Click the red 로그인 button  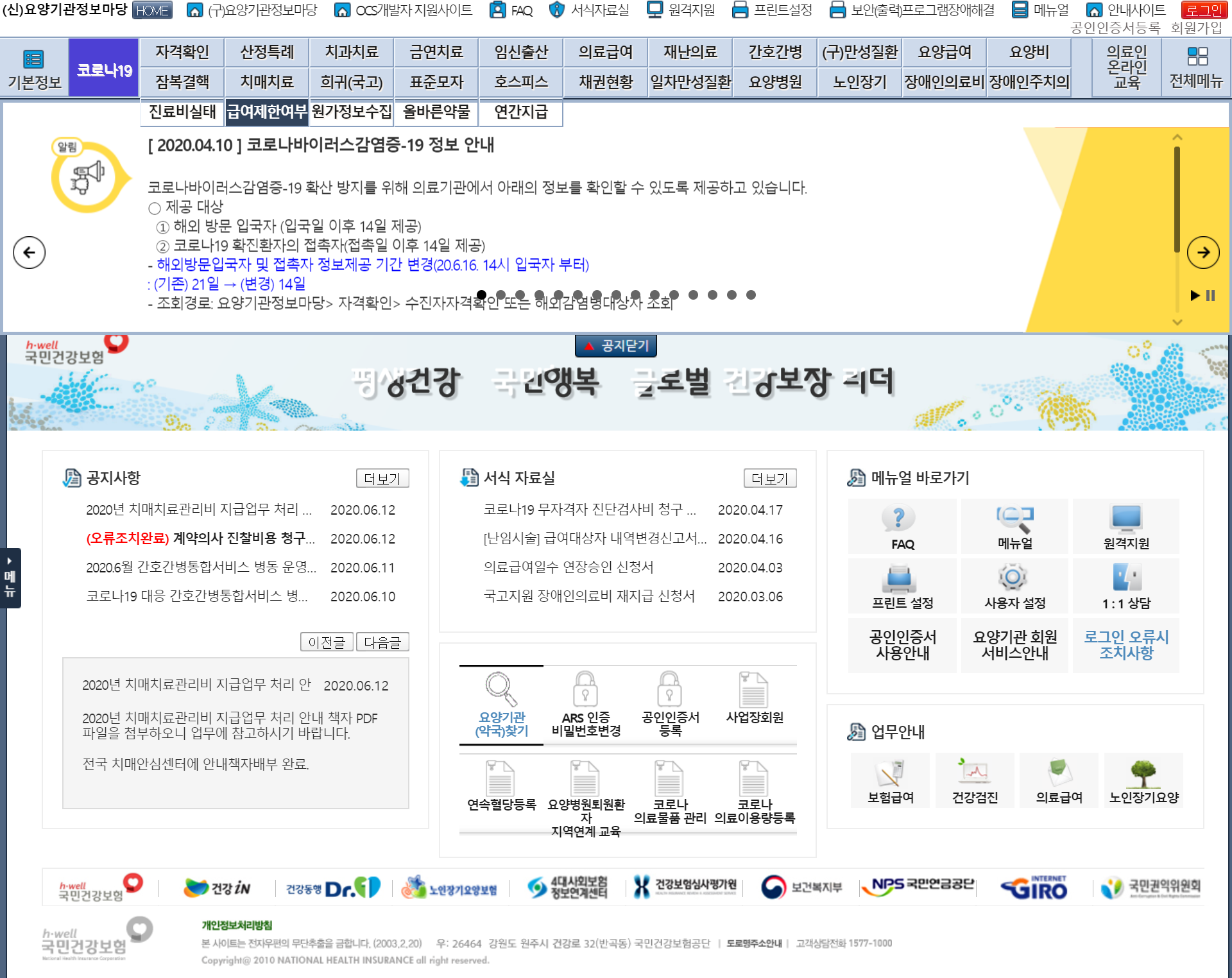1204,10
